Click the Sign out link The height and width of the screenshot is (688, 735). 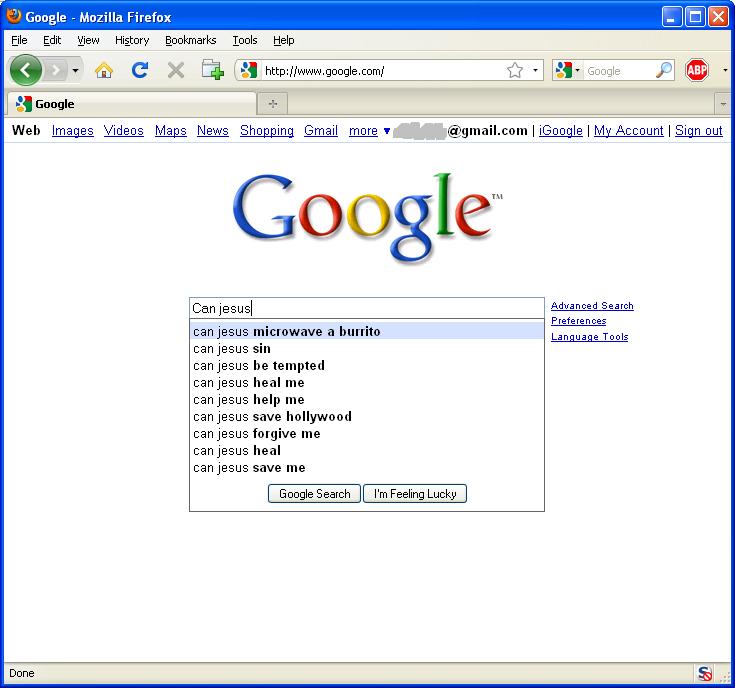pyautogui.click(x=698, y=131)
